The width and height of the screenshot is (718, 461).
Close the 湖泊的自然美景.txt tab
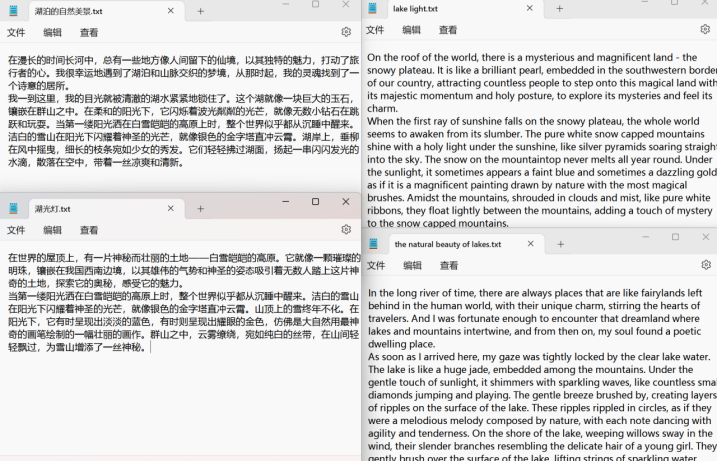[x=170, y=11]
